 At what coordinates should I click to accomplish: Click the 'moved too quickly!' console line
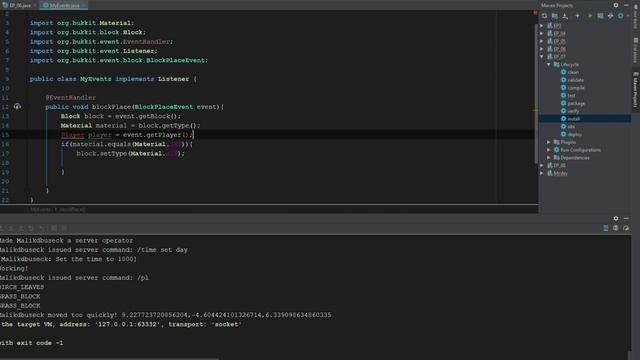(x=166, y=315)
